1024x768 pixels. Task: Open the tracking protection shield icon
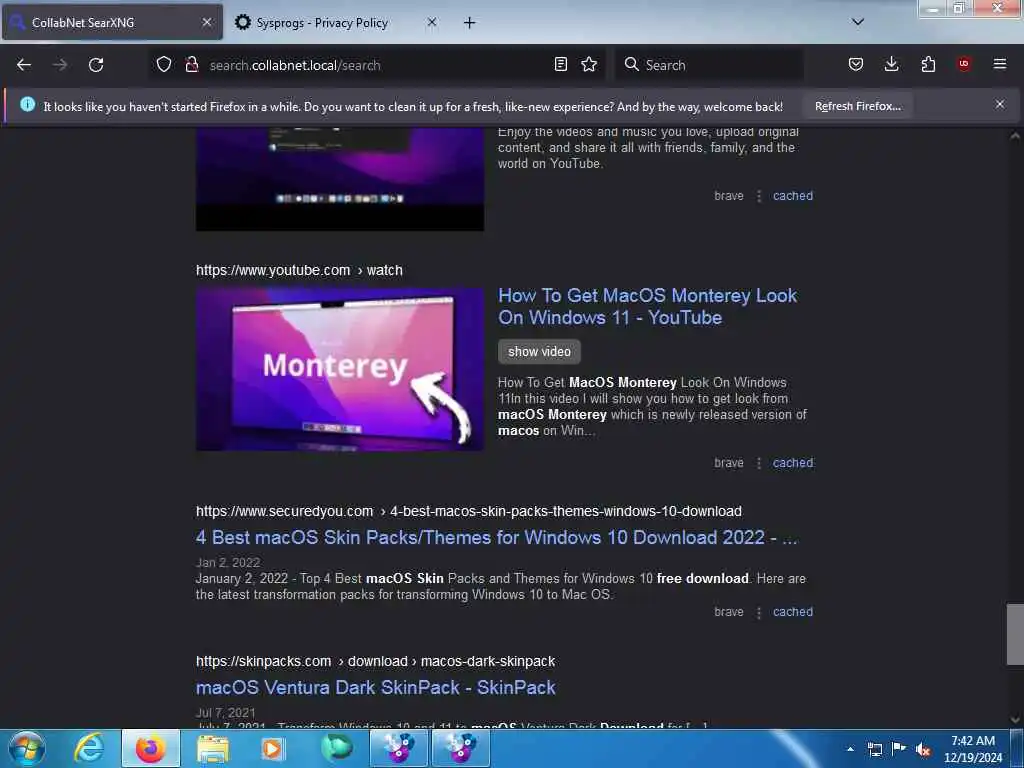[164, 64]
